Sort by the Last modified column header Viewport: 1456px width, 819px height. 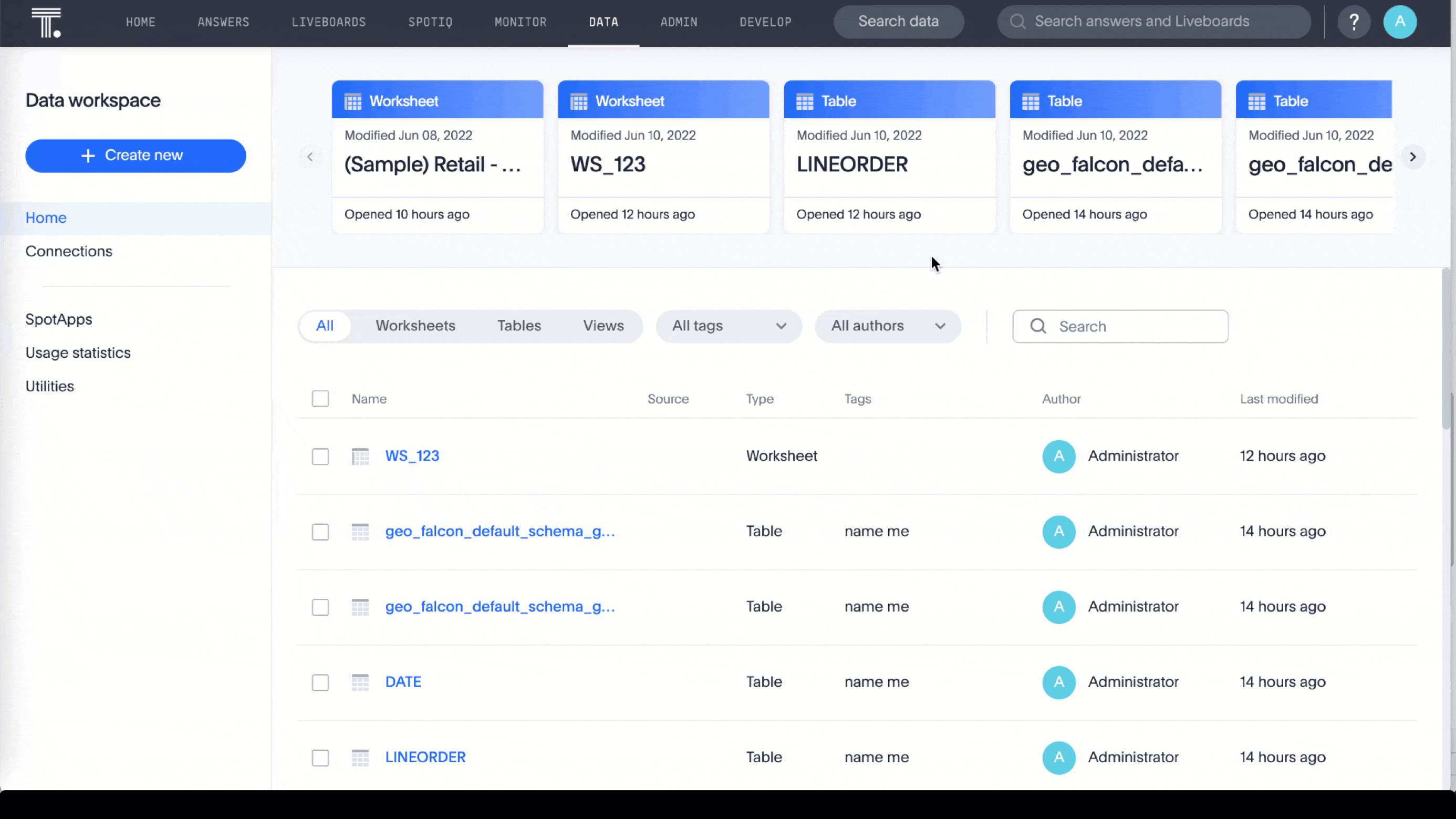(1278, 399)
